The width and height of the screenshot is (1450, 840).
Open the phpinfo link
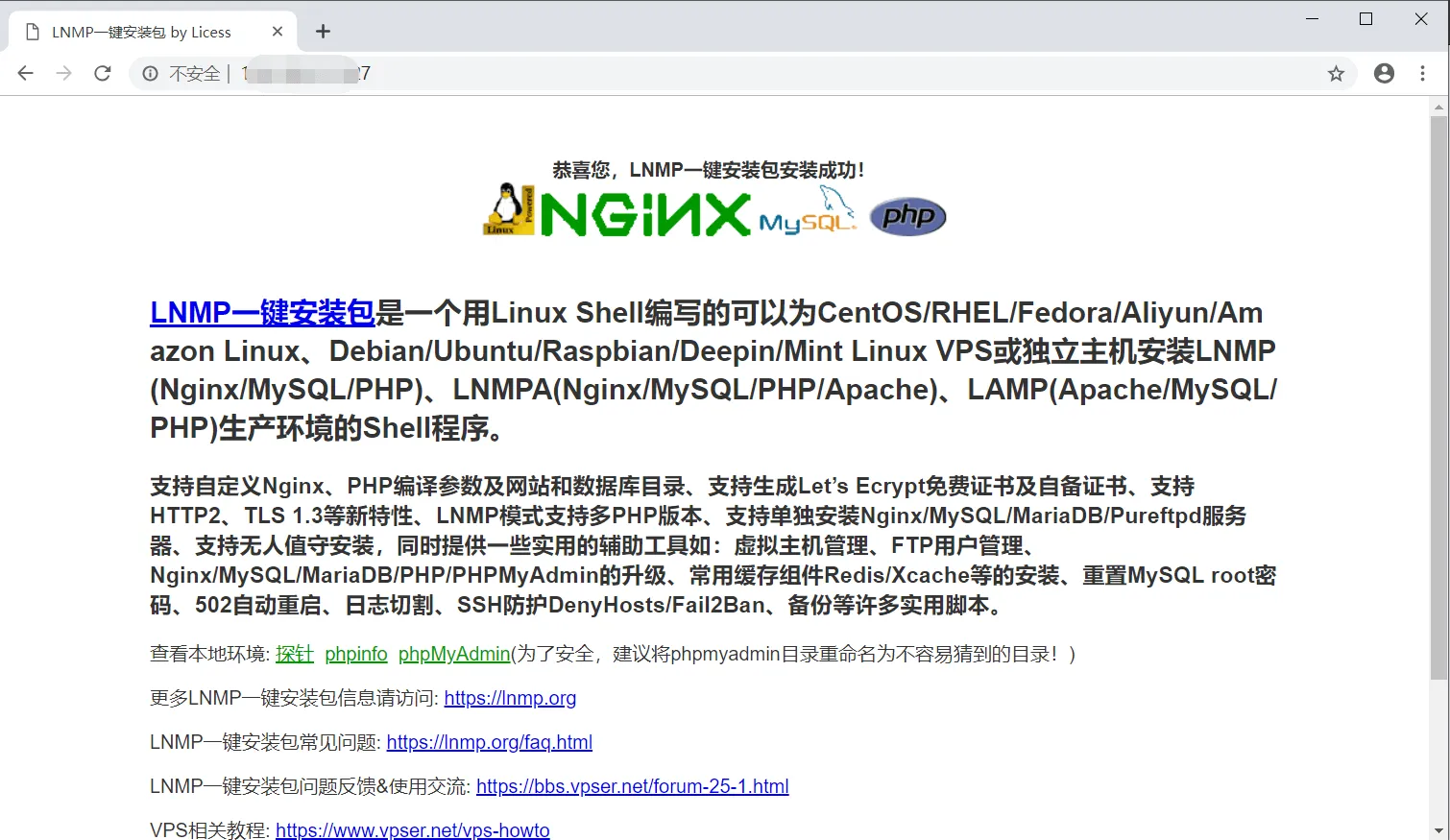tap(355, 654)
